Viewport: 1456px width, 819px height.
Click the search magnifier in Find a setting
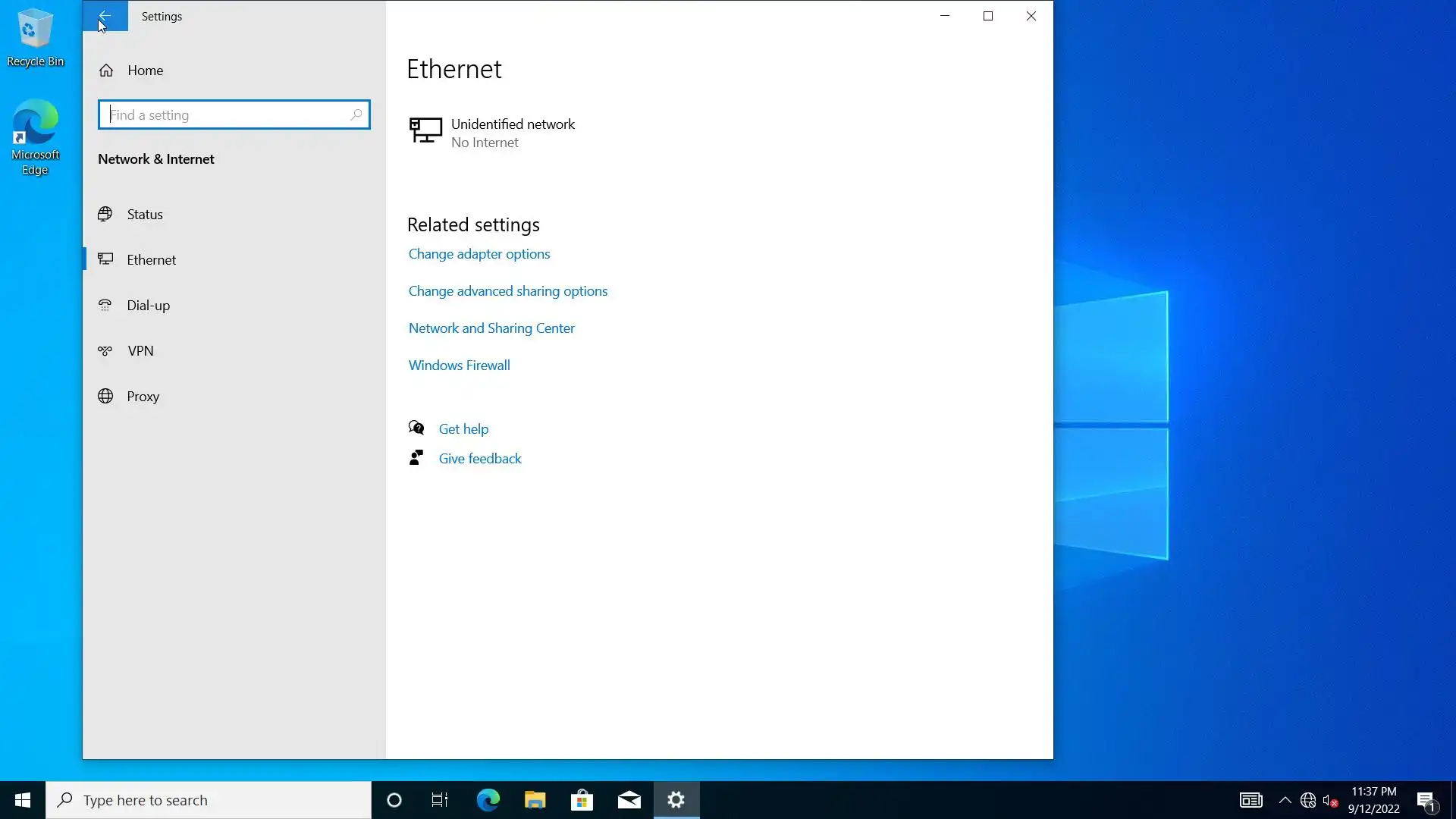click(356, 115)
